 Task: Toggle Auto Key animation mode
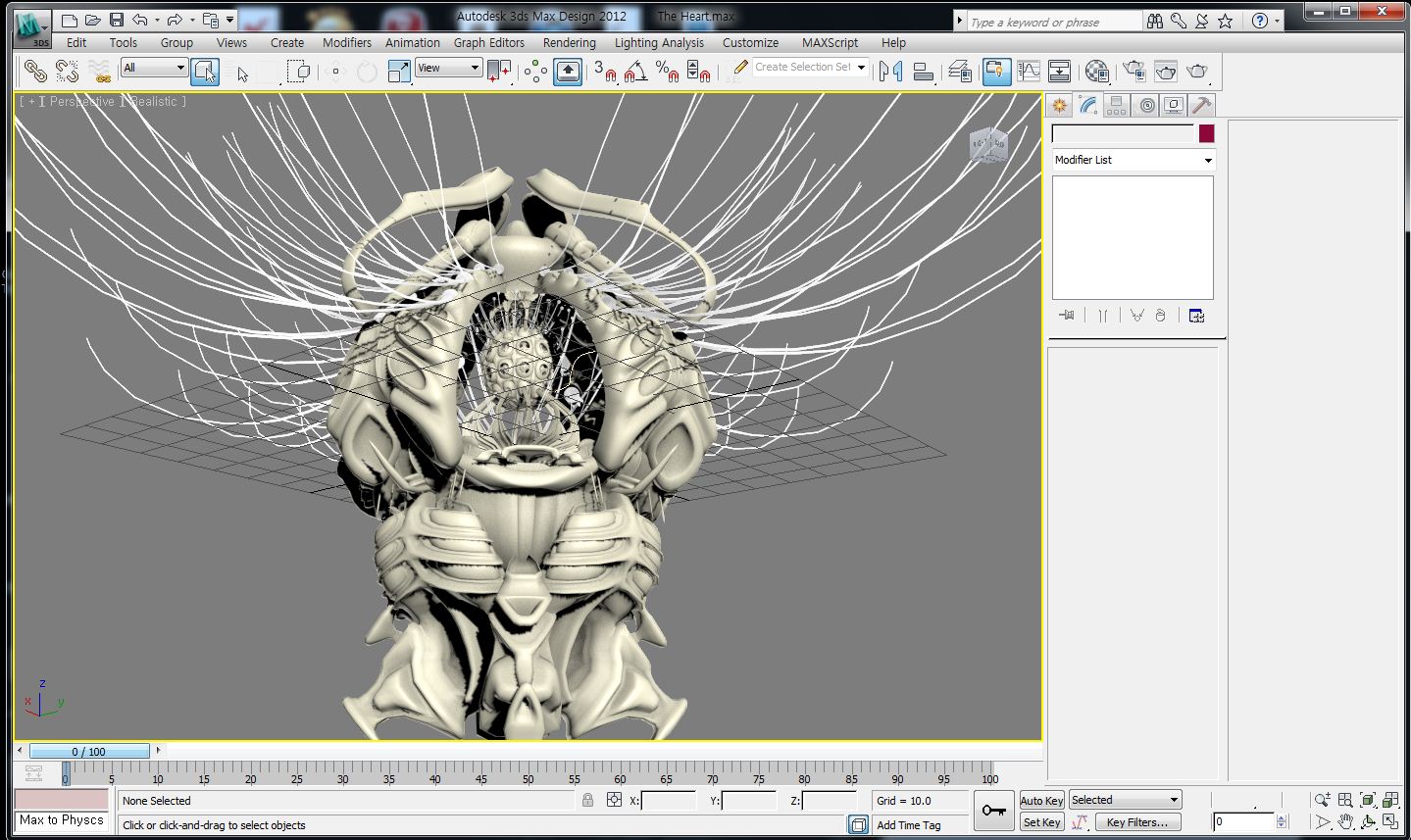1041,801
